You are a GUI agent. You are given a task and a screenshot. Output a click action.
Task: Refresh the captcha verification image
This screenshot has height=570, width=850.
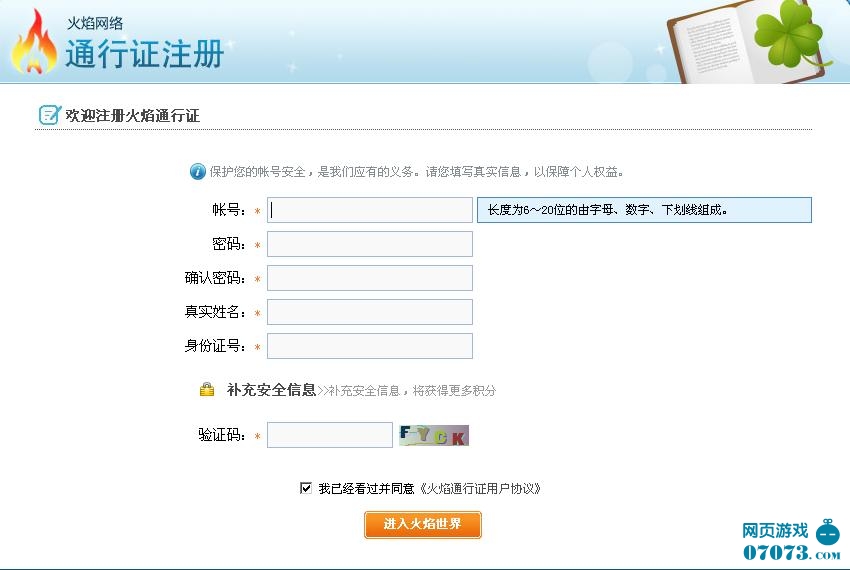pyautogui.click(x=433, y=435)
